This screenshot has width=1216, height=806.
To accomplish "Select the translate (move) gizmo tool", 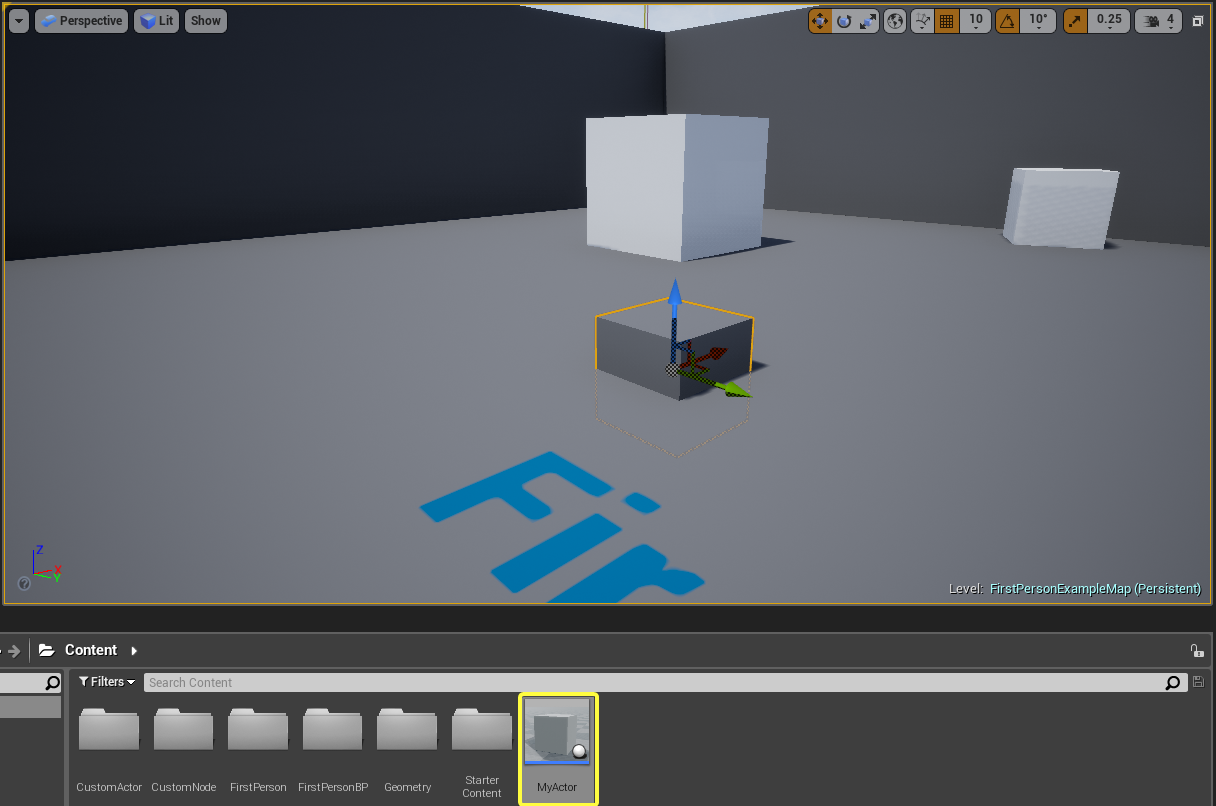I will [x=820, y=21].
